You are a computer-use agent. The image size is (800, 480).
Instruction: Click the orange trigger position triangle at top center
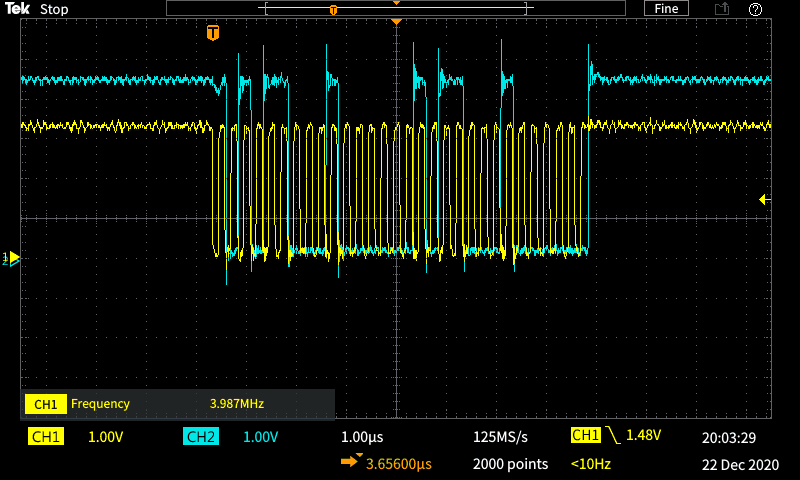click(397, 21)
